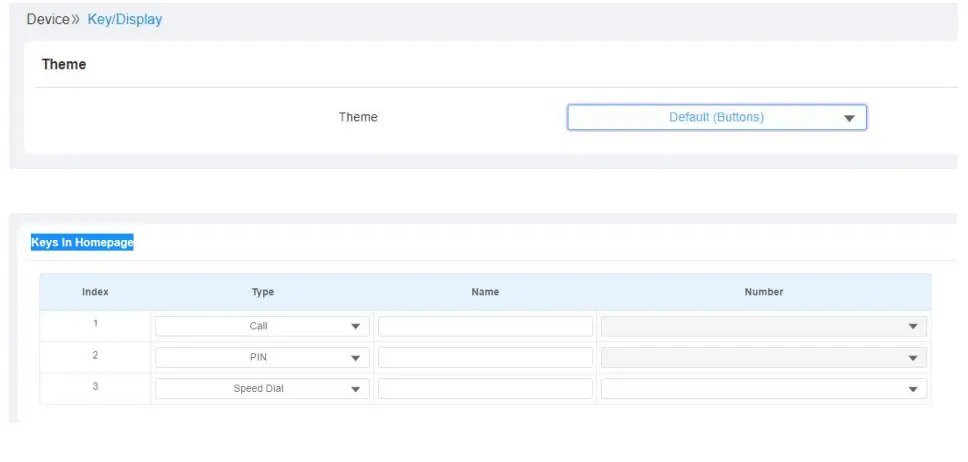Click the Key/Display breadcrumb link
The height and width of the screenshot is (462, 968).
(x=125, y=19)
